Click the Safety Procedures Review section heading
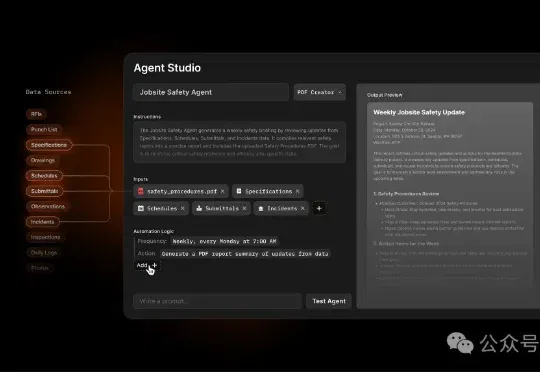Viewport: 540px width, 372px height. click(x=406, y=194)
